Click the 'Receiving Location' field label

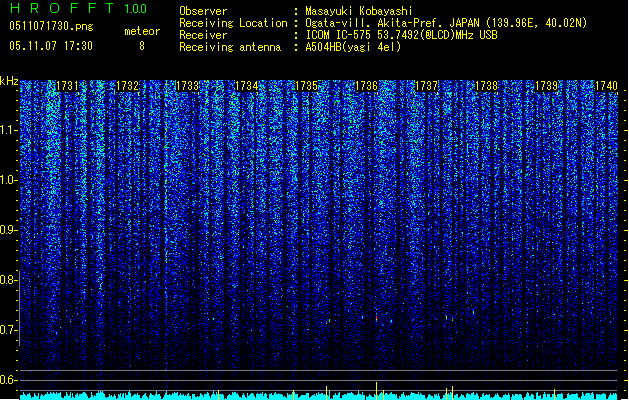pos(233,23)
